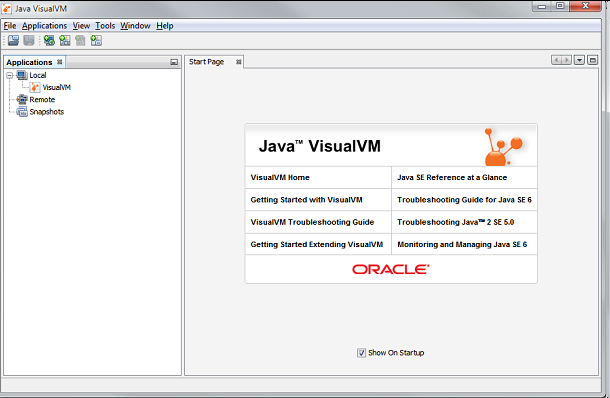
Task: Open Troubleshooting Guide for Java SE 6
Action: pos(465,200)
